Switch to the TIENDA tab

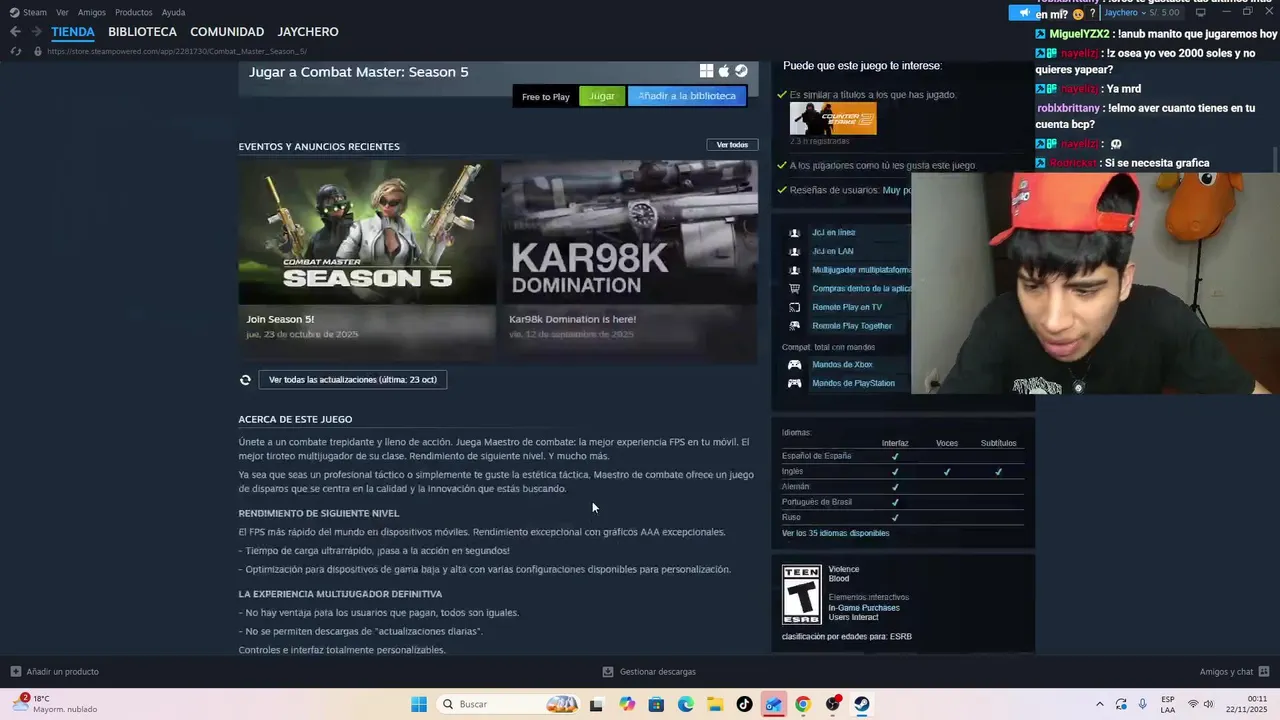73,32
